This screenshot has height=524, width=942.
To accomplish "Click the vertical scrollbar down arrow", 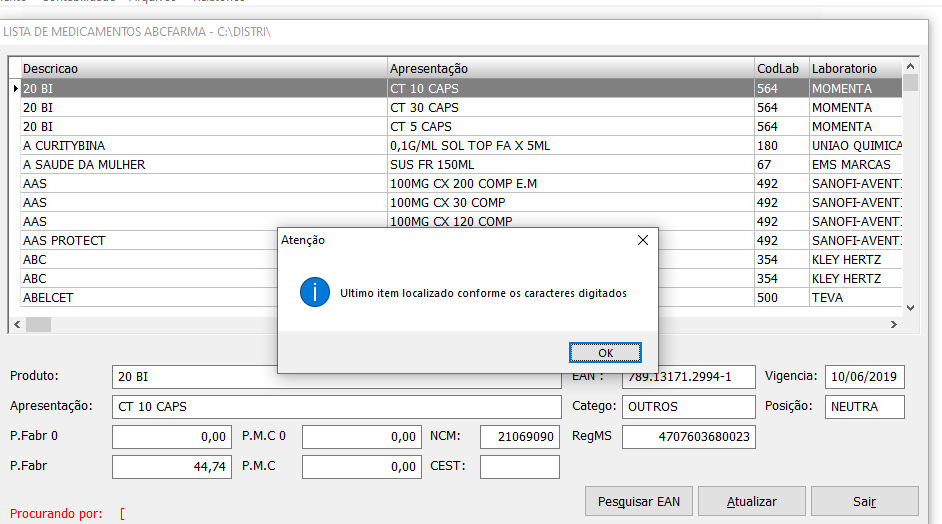I will (910, 308).
